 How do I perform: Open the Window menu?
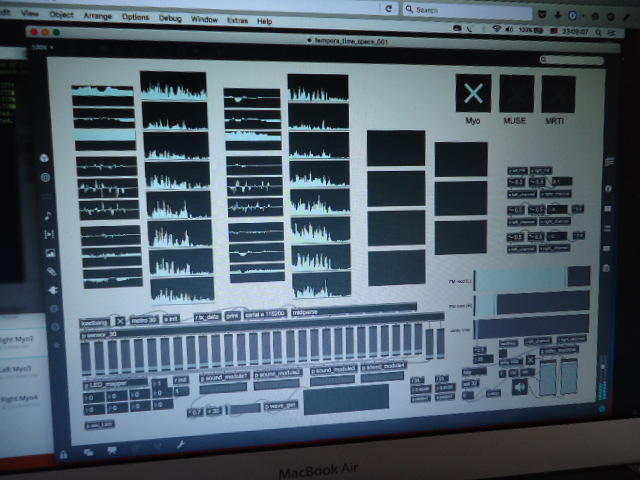tap(204, 19)
